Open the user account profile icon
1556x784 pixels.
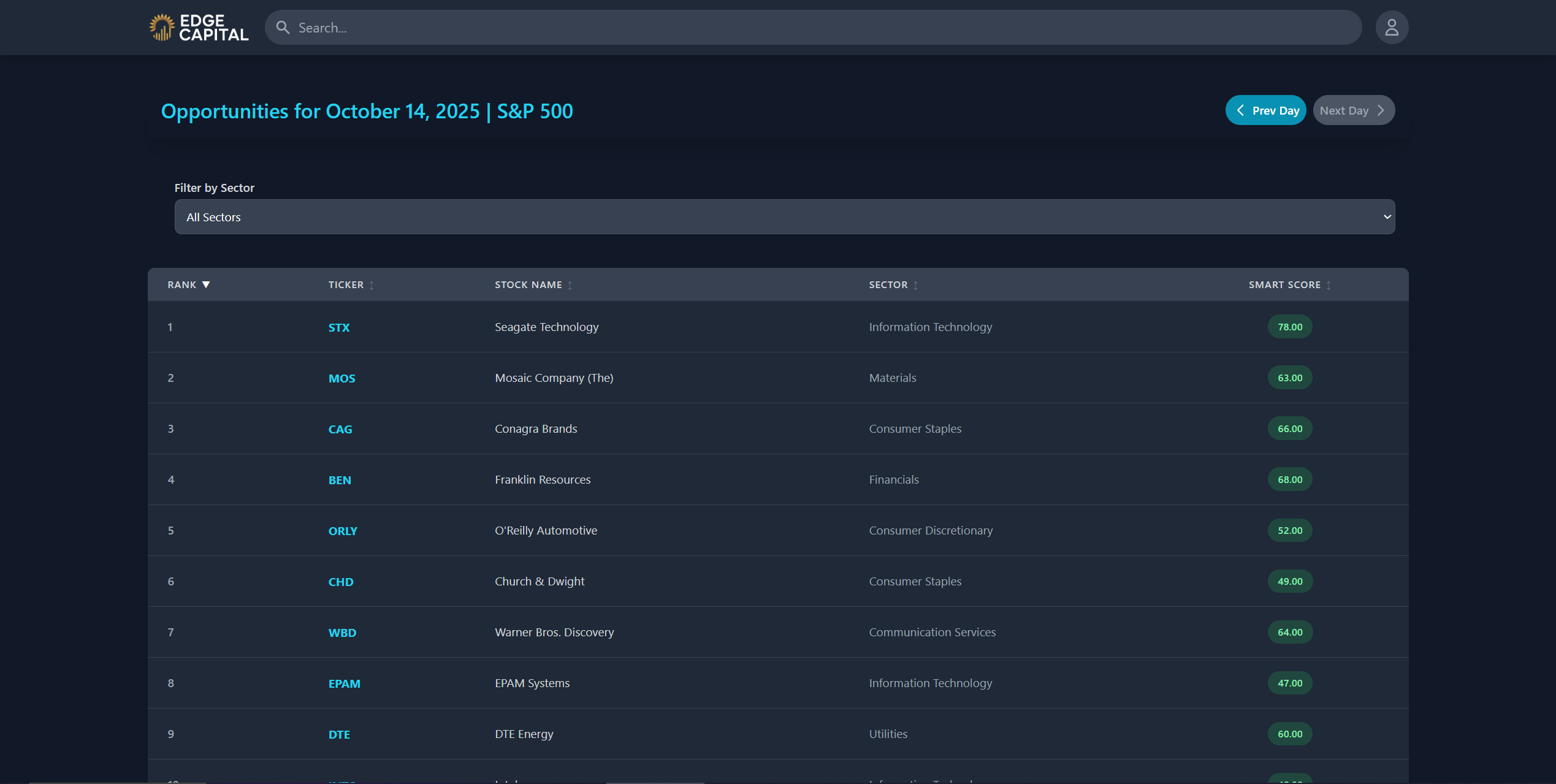1391,27
